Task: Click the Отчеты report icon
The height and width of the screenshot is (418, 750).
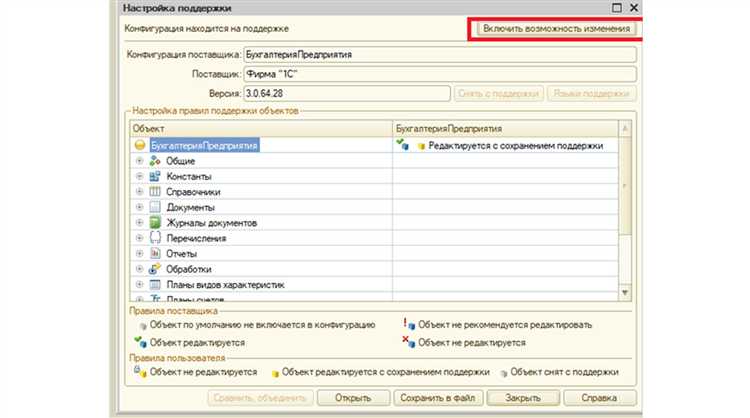Action: tap(155, 253)
